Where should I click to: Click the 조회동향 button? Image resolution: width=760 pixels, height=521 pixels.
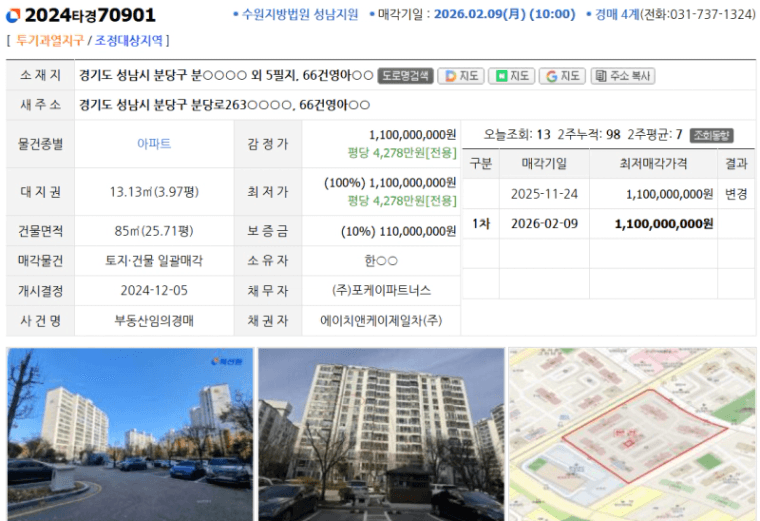point(711,135)
